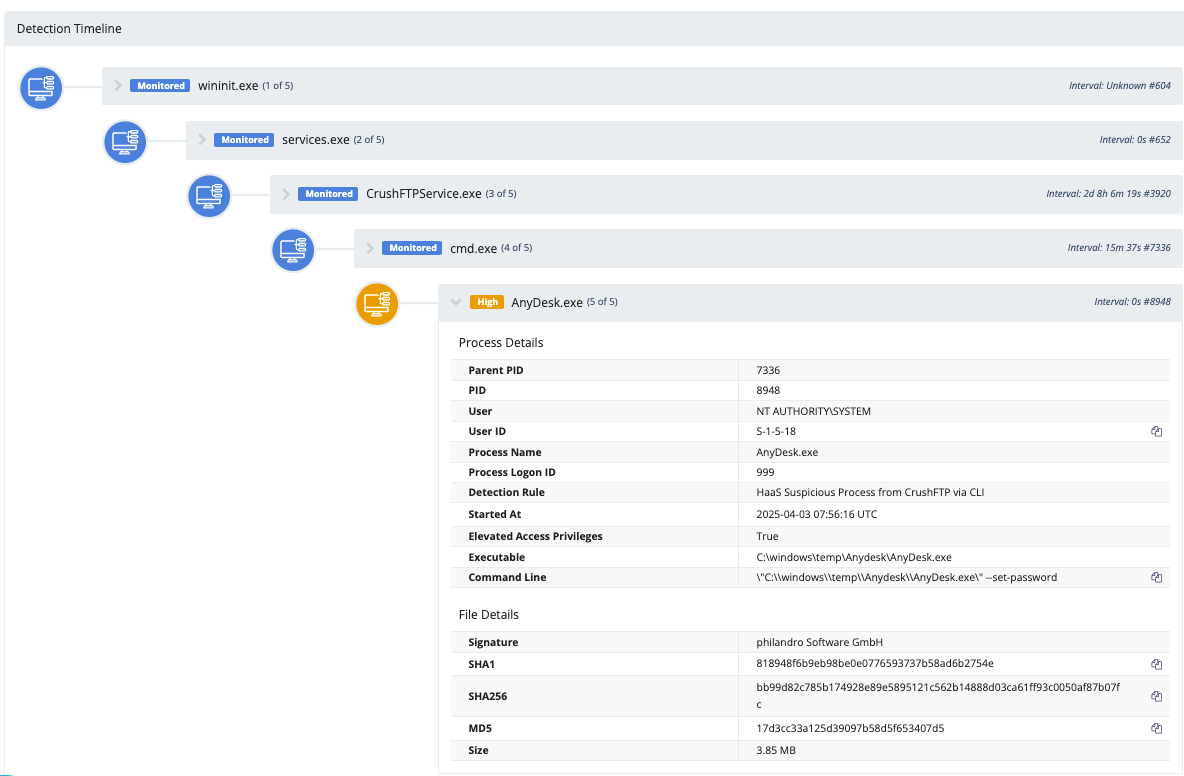Click the Signature field label

click(493, 642)
